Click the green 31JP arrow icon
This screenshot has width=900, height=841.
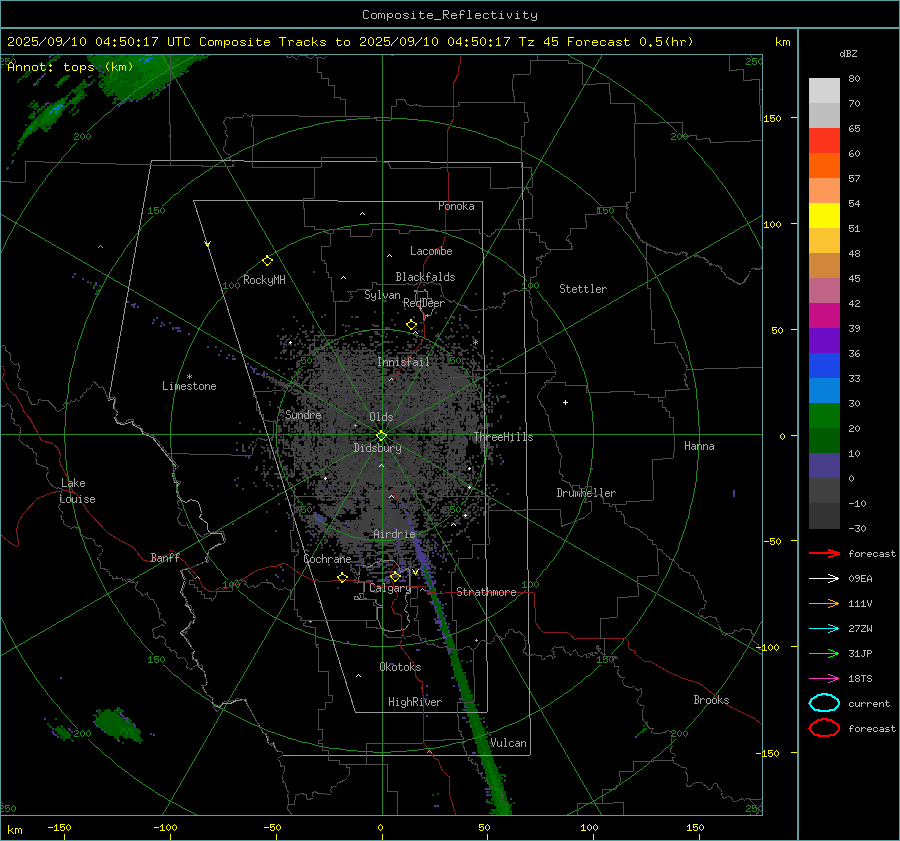click(x=824, y=653)
